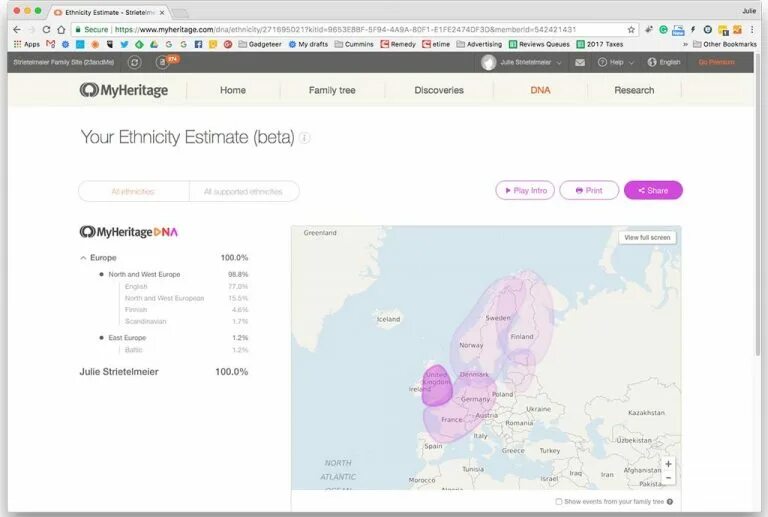Click the lightning bolt extension icon
Image resolution: width=768 pixels, height=517 pixels.
coord(693,29)
